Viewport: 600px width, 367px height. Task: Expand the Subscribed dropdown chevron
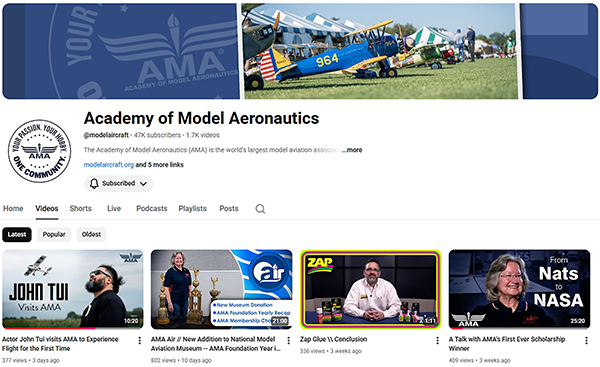[143, 184]
